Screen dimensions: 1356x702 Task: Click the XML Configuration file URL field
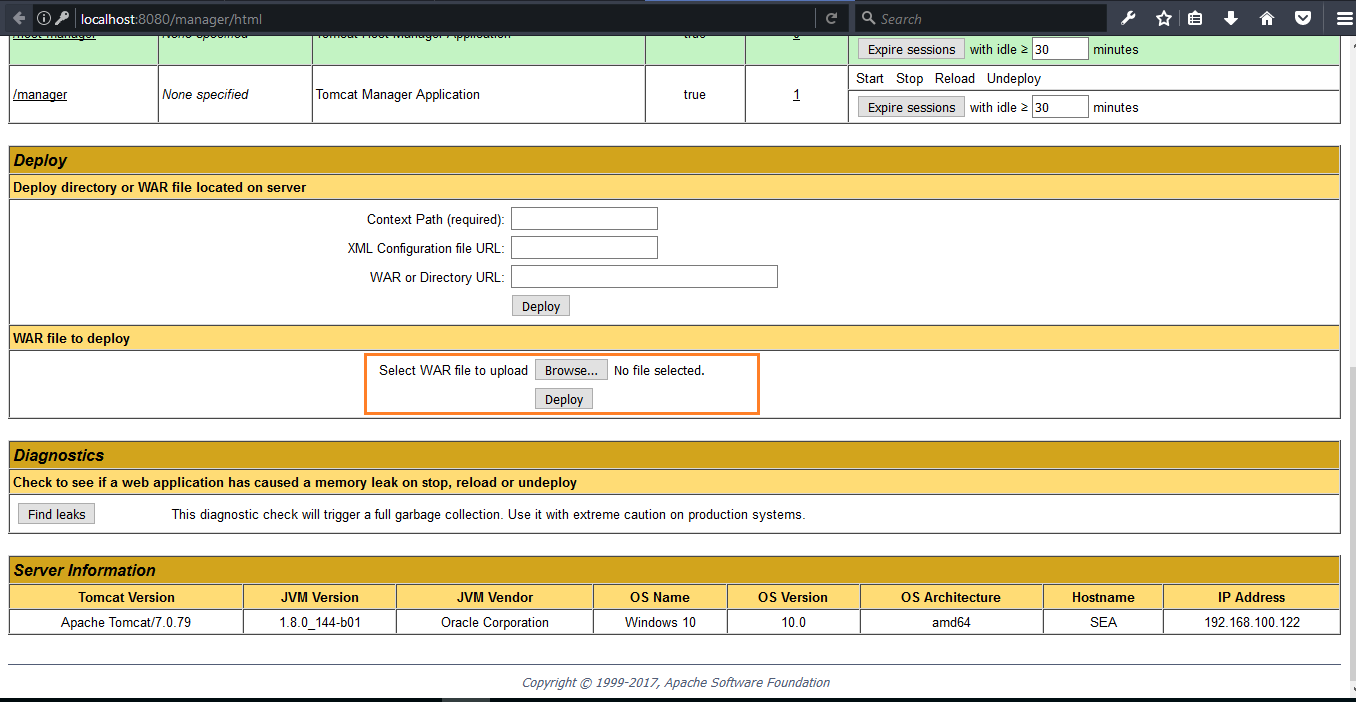[584, 248]
